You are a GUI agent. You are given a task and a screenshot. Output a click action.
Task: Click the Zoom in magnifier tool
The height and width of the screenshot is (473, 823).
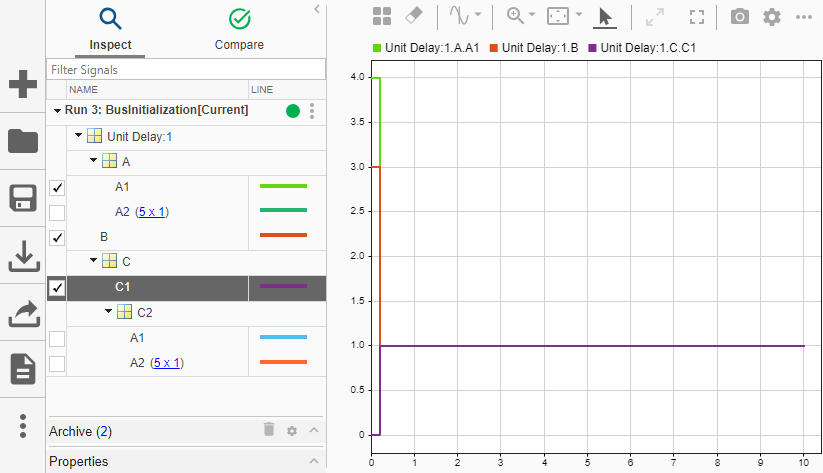pos(515,16)
